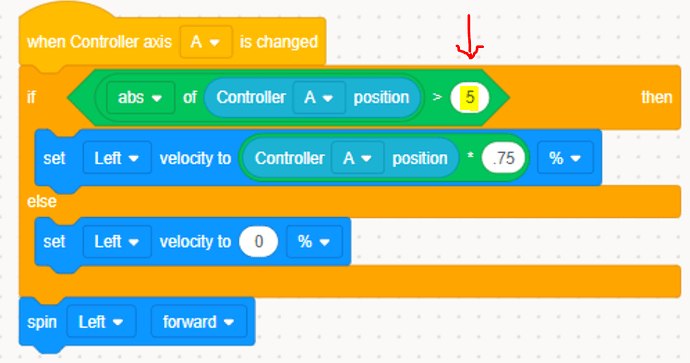Click the 0 velocity input field
690x363 pixels.
tap(259, 242)
